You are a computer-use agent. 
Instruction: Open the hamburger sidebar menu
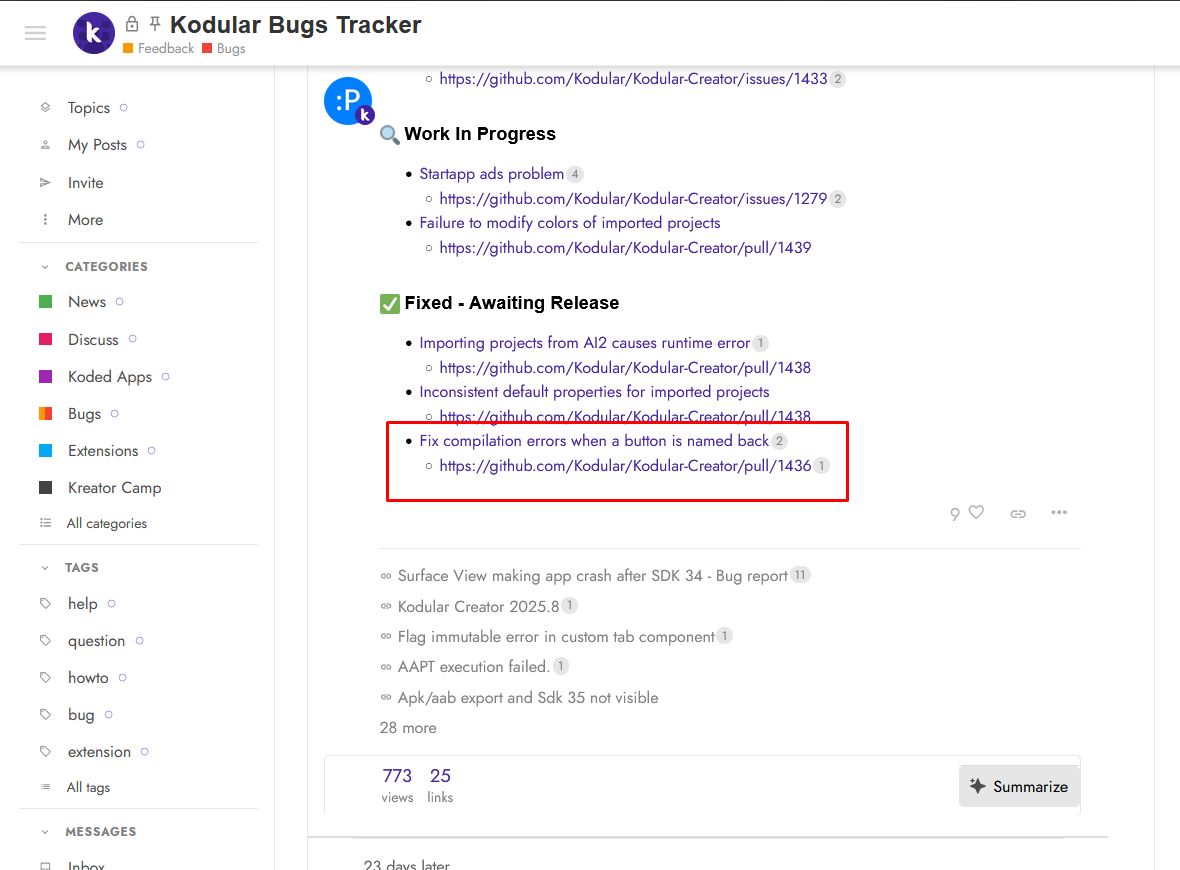[x=35, y=32]
